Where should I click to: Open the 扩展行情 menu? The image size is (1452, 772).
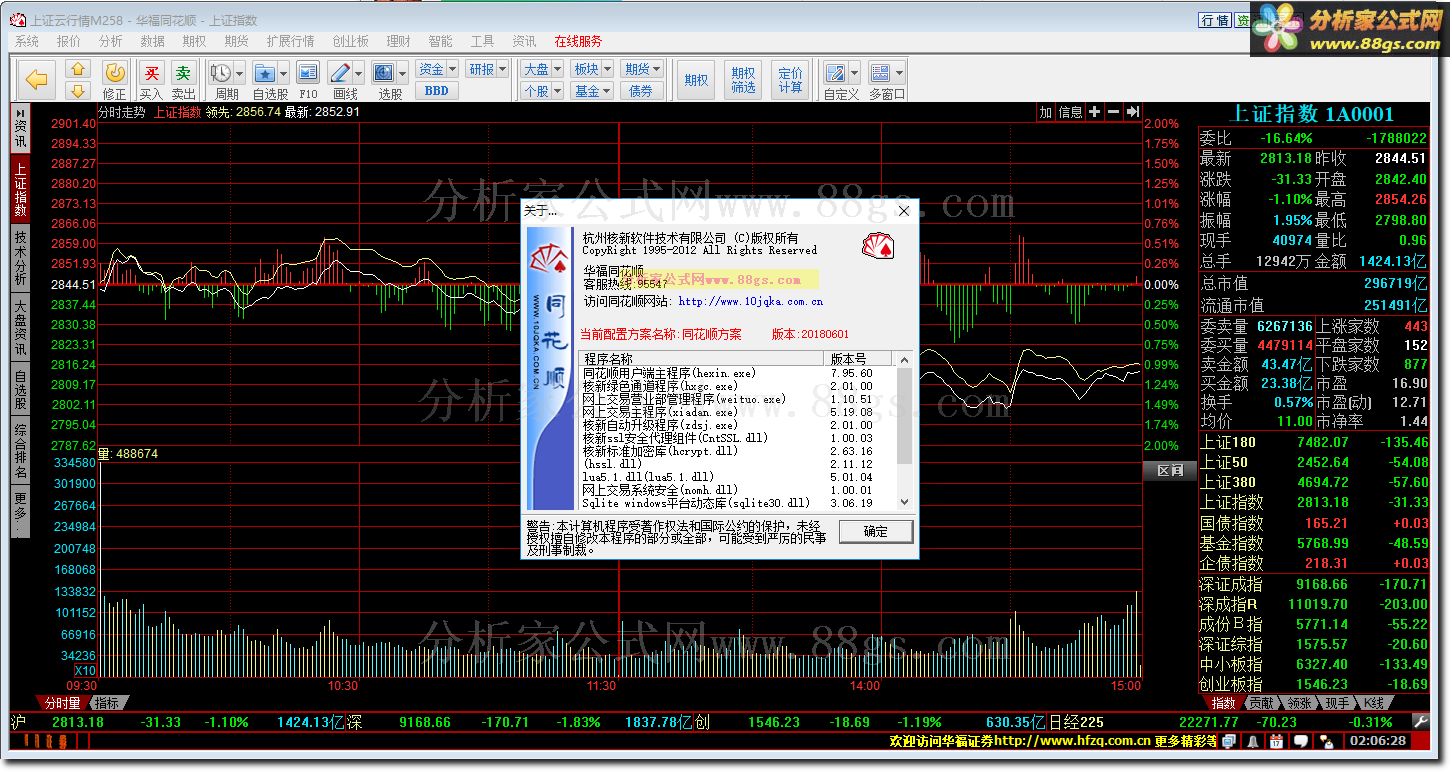coord(290,41)
